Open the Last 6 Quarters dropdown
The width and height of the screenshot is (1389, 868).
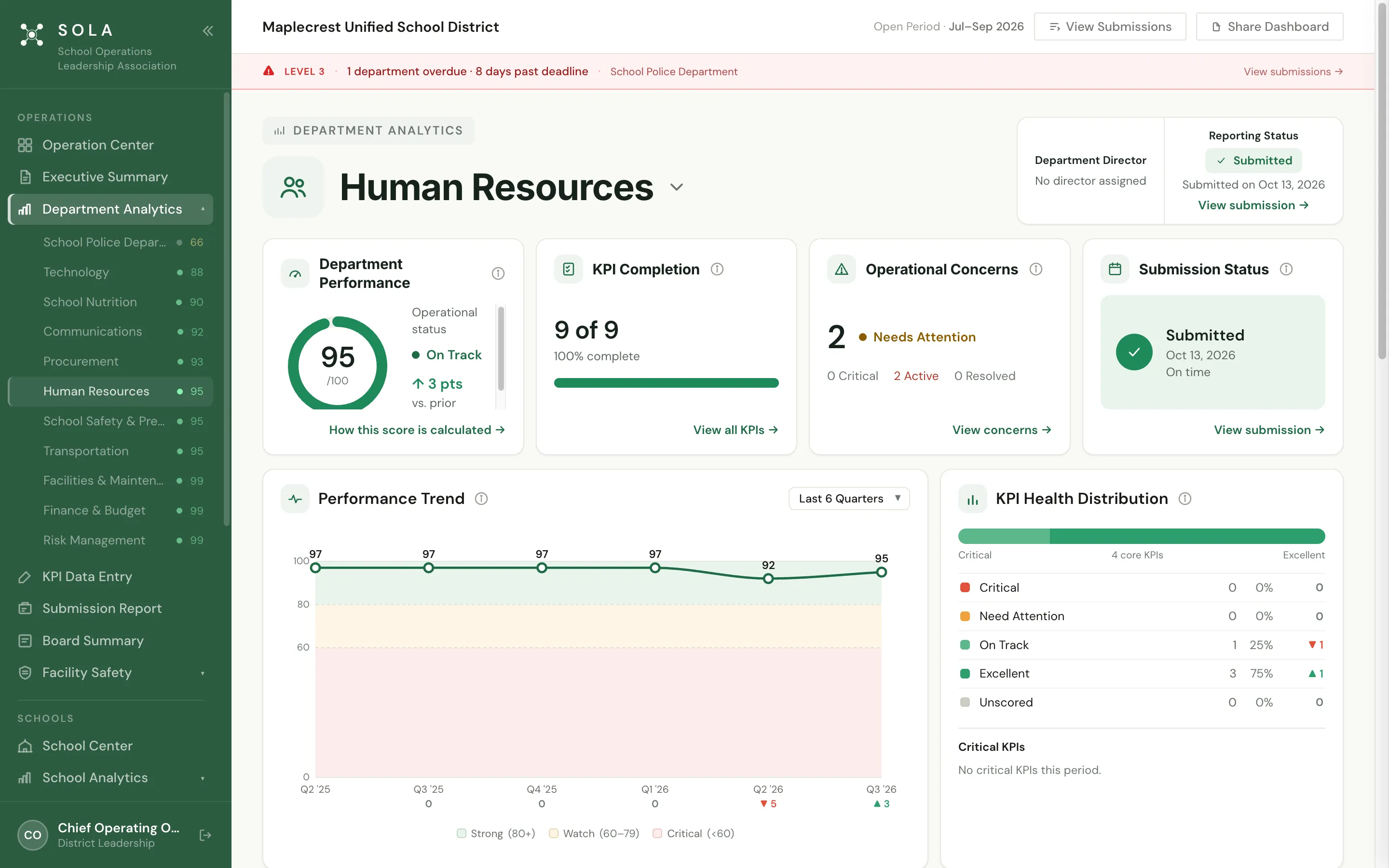849,498
